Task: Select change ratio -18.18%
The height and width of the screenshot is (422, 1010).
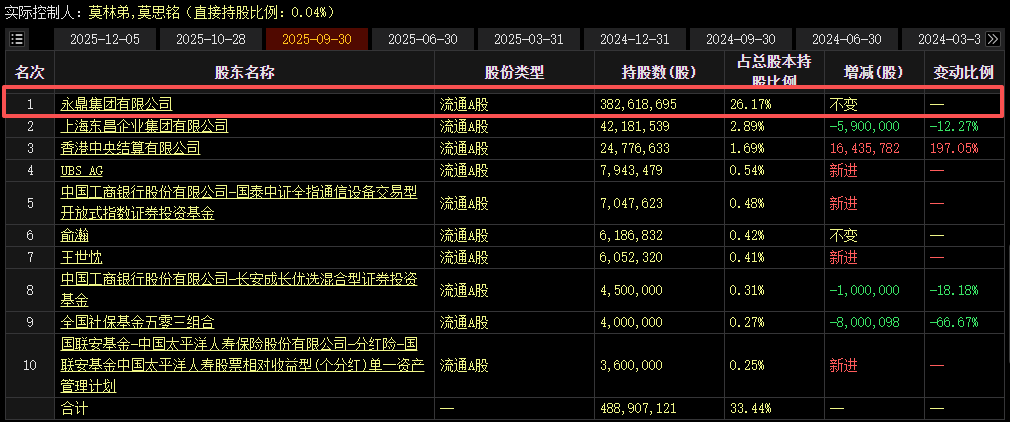Action: 955,289
